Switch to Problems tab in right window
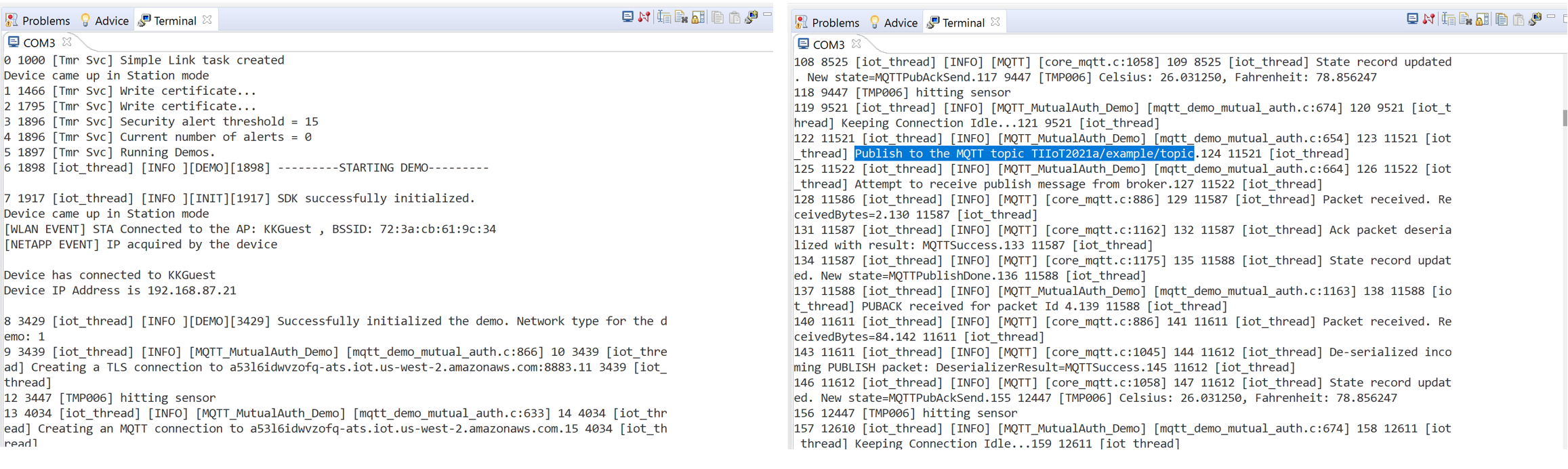 coord(827,22)
